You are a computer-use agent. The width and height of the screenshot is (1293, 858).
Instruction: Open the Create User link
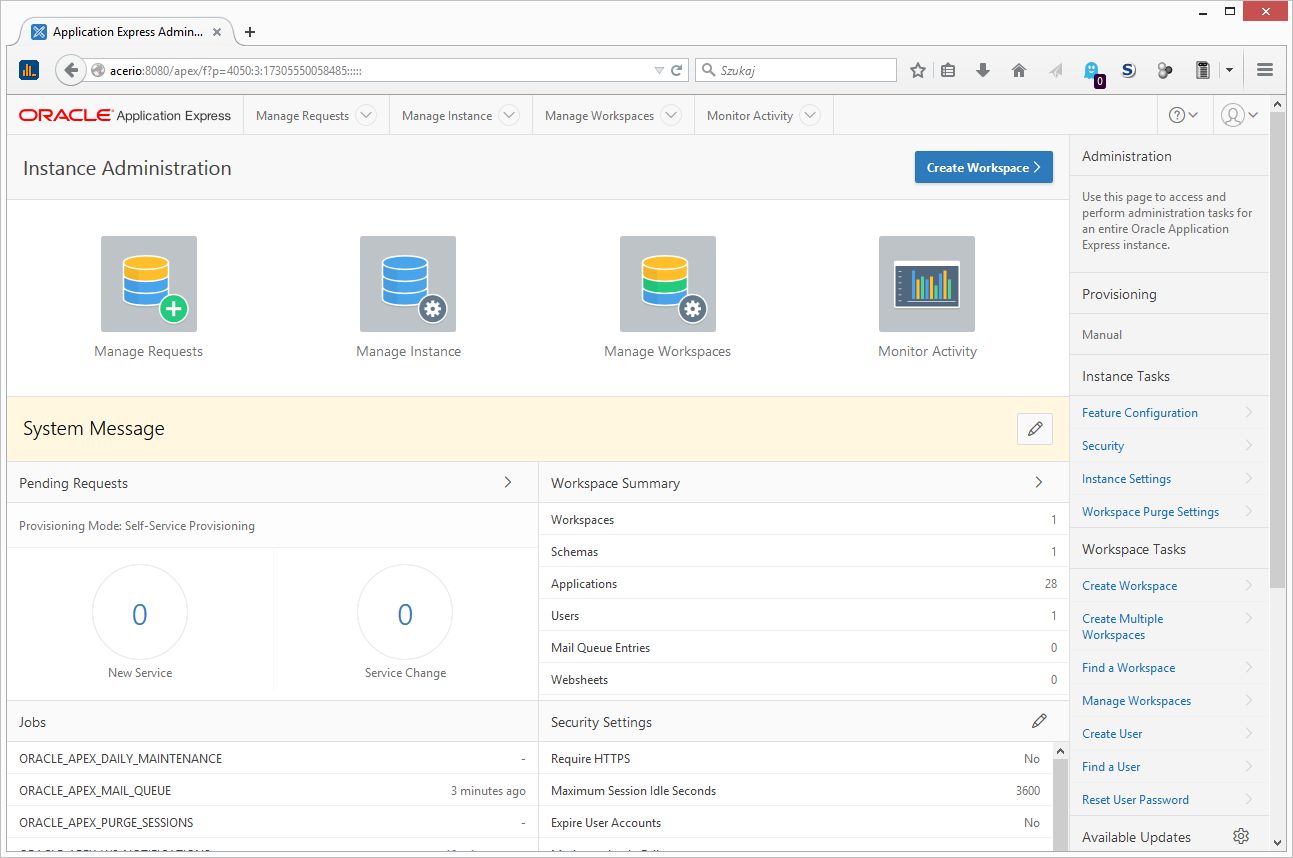point(1112,733)
